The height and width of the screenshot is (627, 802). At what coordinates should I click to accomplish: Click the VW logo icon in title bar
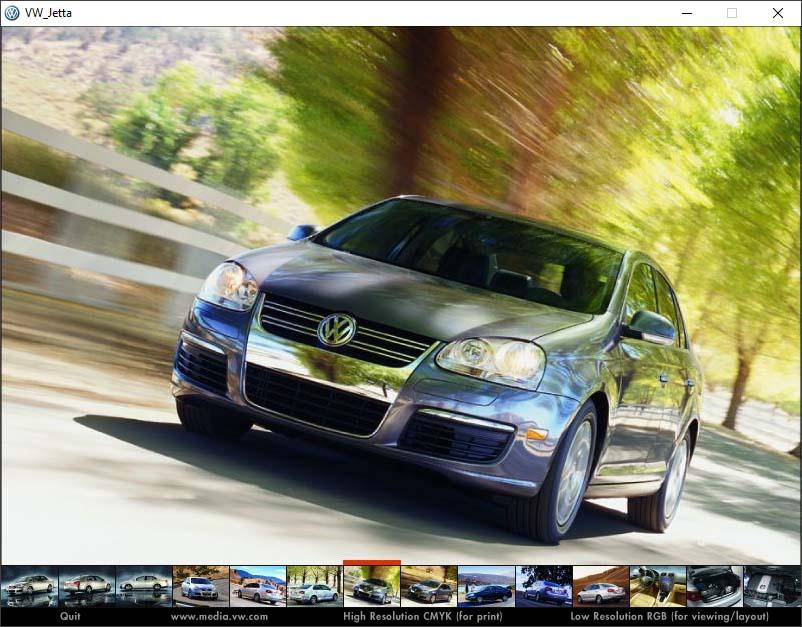[x=11, y=13]
